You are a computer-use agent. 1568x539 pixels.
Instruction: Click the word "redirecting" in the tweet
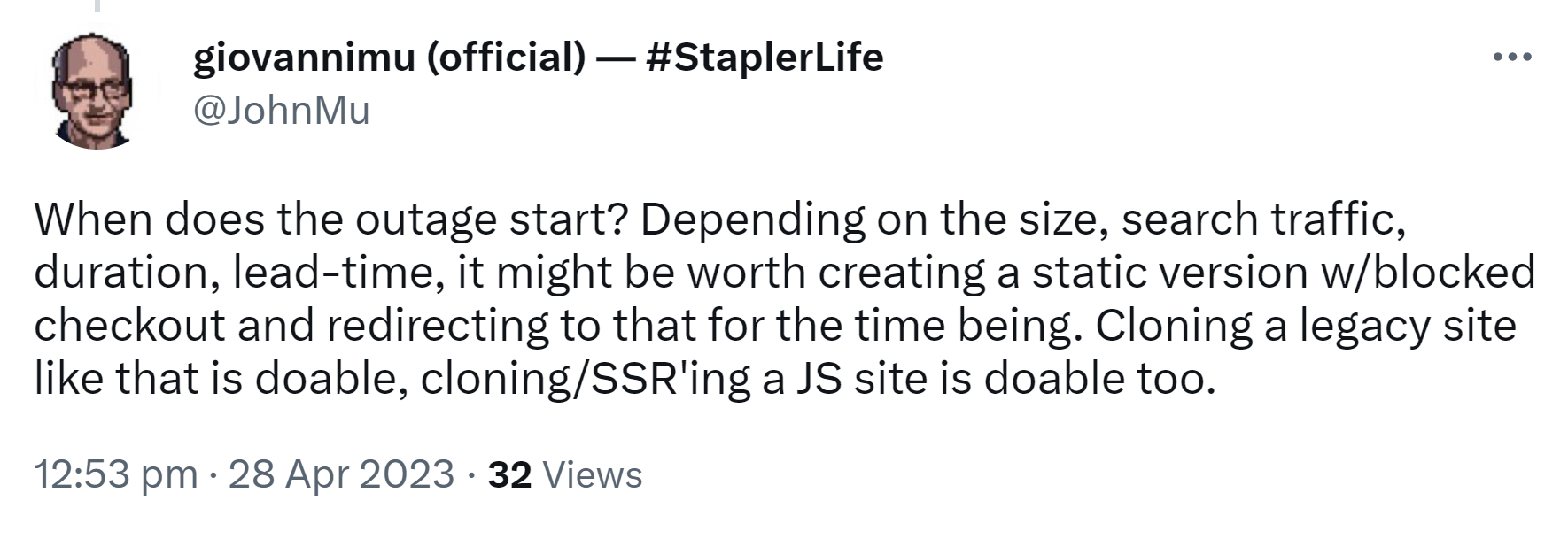[439, 326]
